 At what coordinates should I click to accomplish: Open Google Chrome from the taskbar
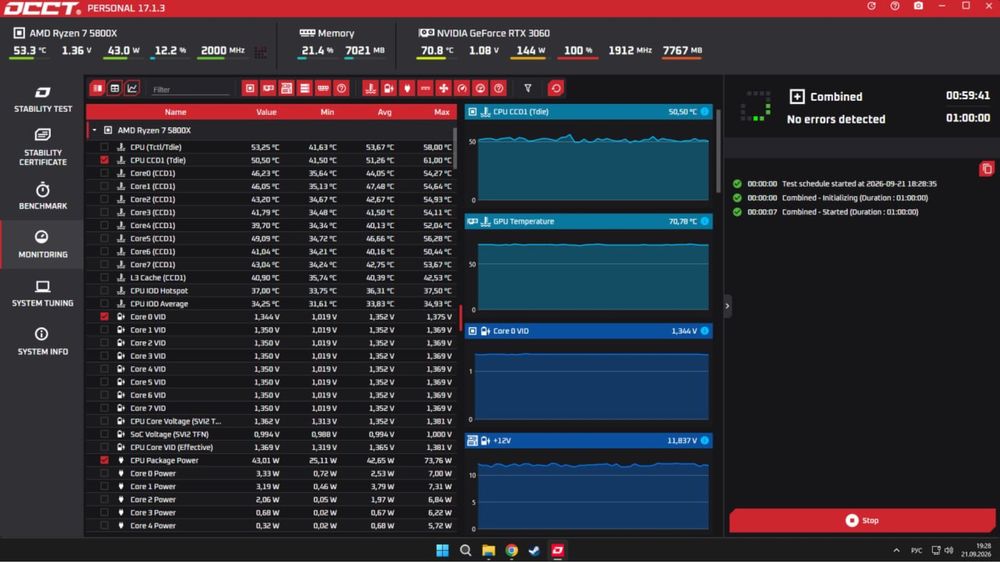point(511,550)
